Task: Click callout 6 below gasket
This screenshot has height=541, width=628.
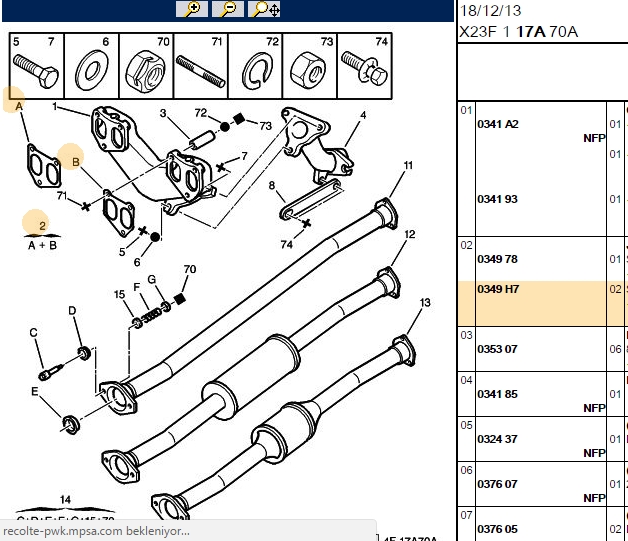Action: 137,262
